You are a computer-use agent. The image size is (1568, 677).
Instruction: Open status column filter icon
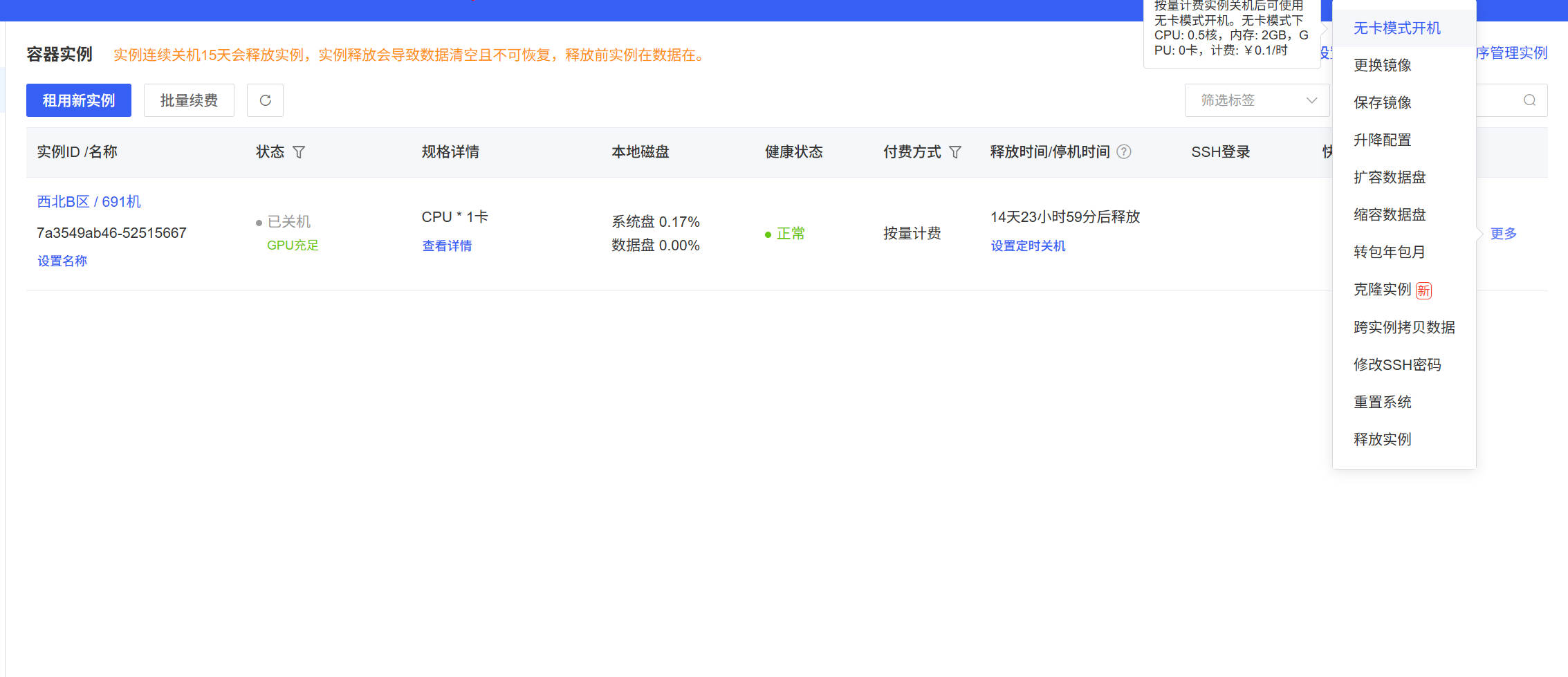(299, 152)
